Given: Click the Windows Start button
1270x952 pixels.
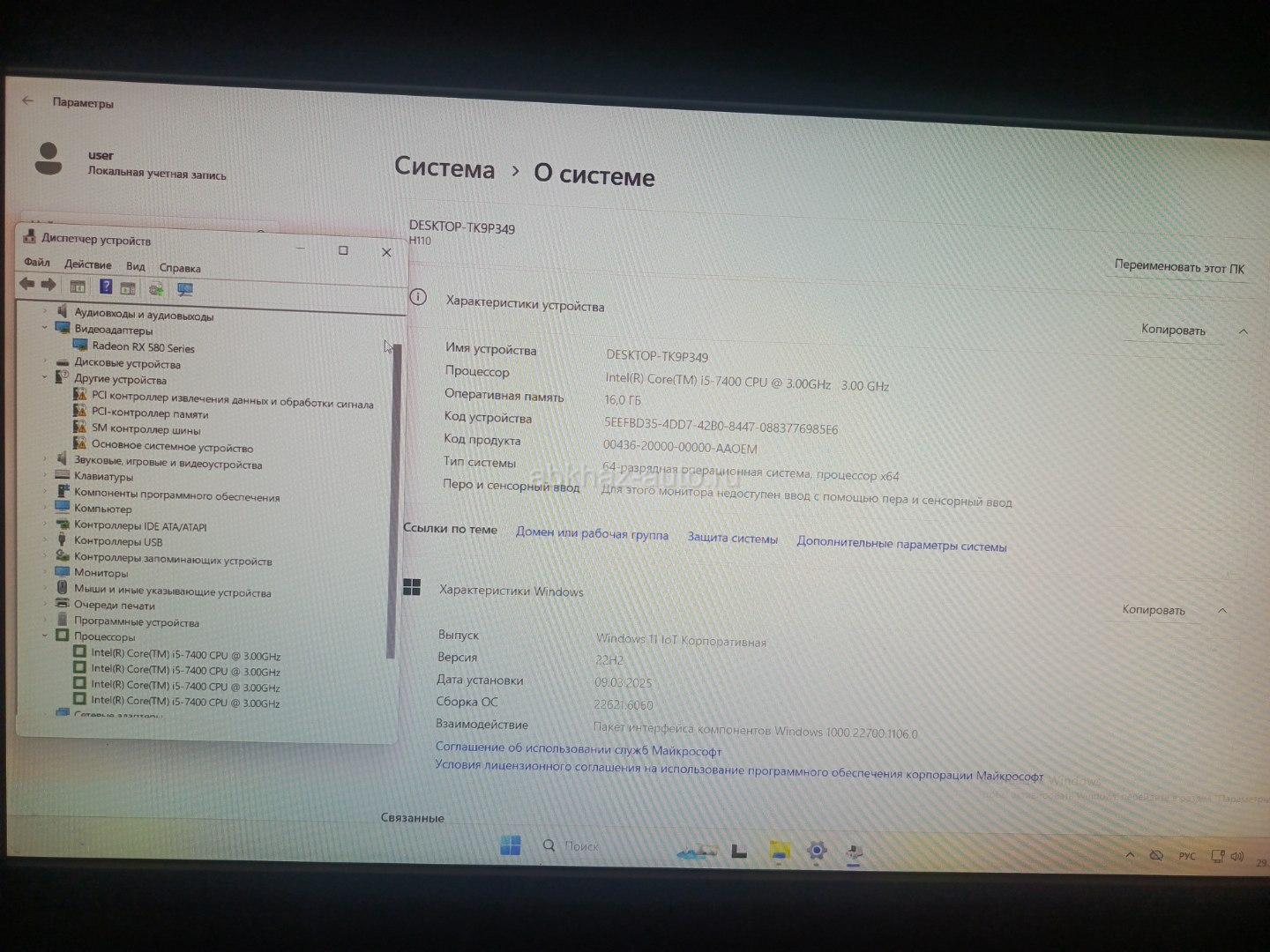Looking at the screenshot, I should tap(510, 845).
